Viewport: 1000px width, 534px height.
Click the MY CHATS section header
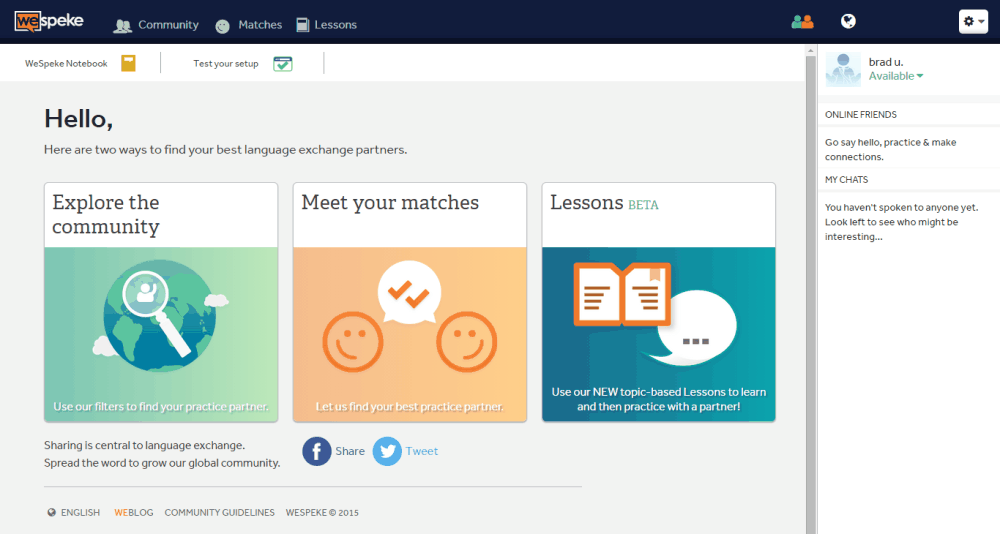click(846, 180)
